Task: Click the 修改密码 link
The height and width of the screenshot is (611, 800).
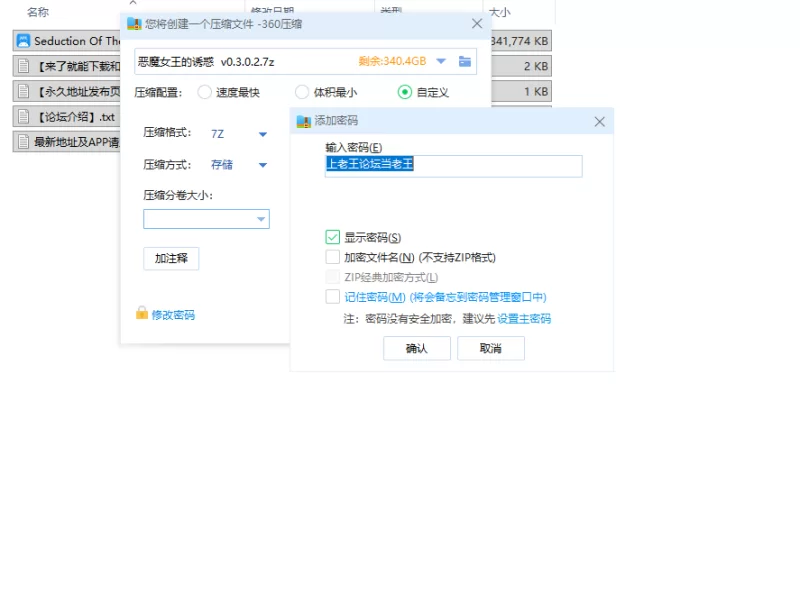Action: (x=173, y=315)
